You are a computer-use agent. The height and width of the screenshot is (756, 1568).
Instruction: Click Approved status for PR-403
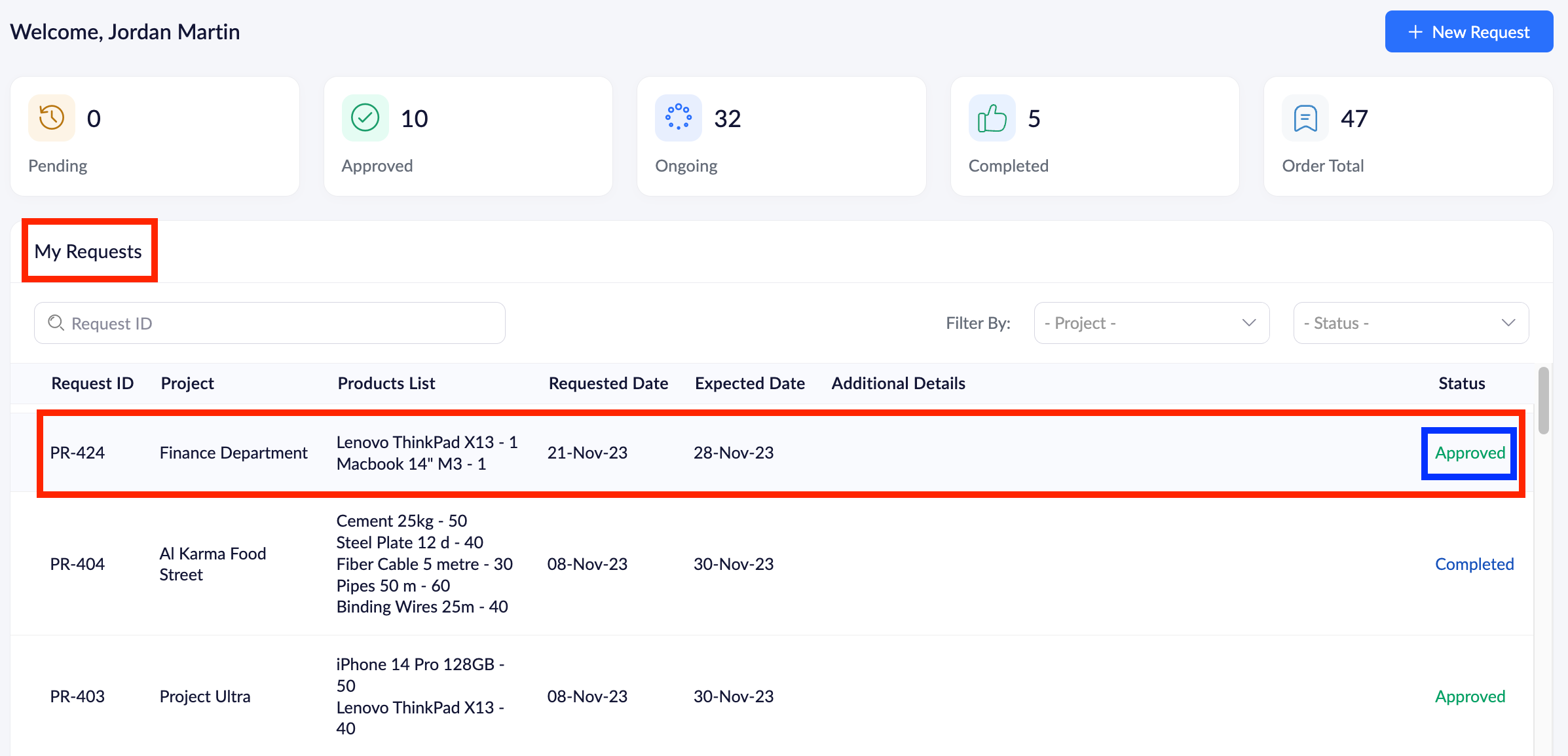1470,696
